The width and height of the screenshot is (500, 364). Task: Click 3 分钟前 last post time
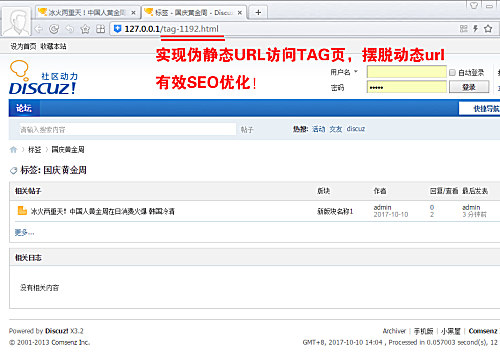pyautogui.click(x=474, y=215)
